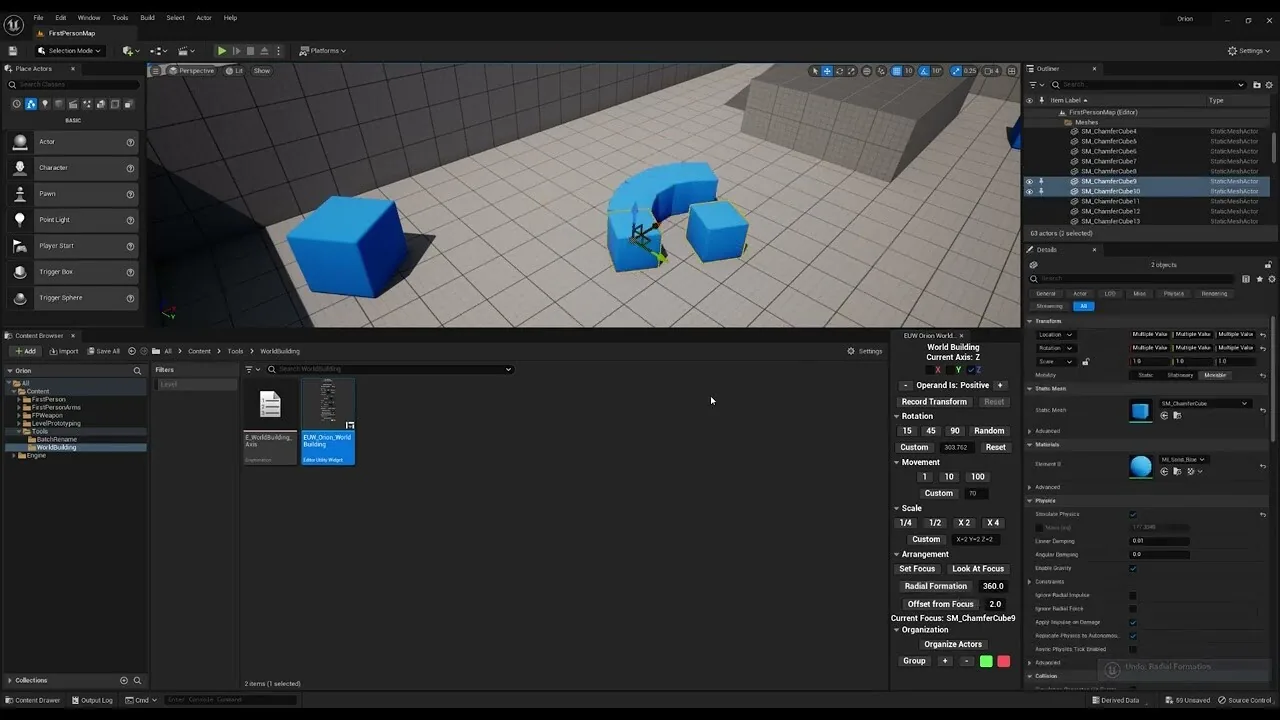1280x720 pixels.
Task: Click the Set Focus button
Action: [x=917, y=569]
